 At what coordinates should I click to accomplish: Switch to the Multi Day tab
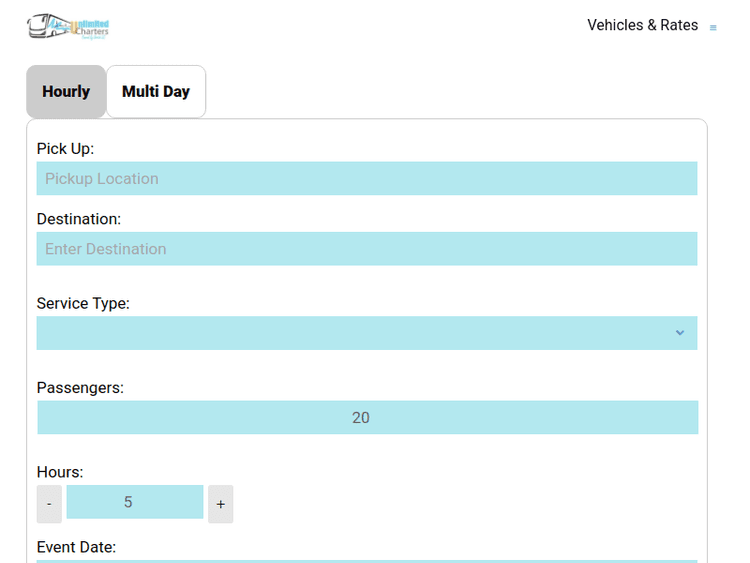(x=156, y=92)
